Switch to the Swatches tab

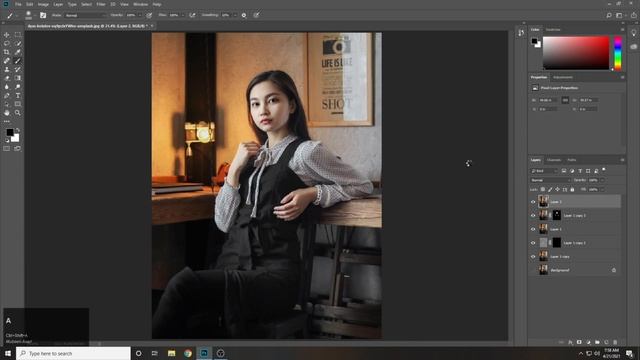(553, 29)
